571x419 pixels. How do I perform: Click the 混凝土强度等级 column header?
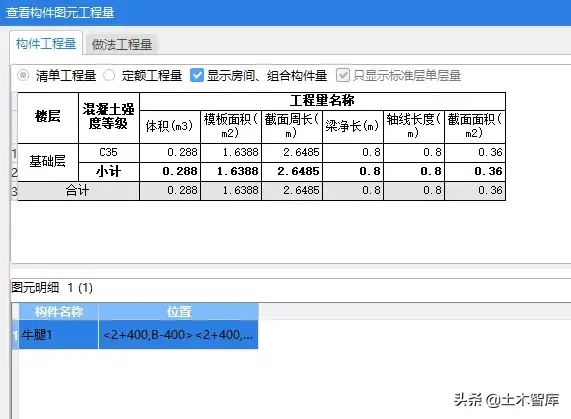click(x=109, y=118)
